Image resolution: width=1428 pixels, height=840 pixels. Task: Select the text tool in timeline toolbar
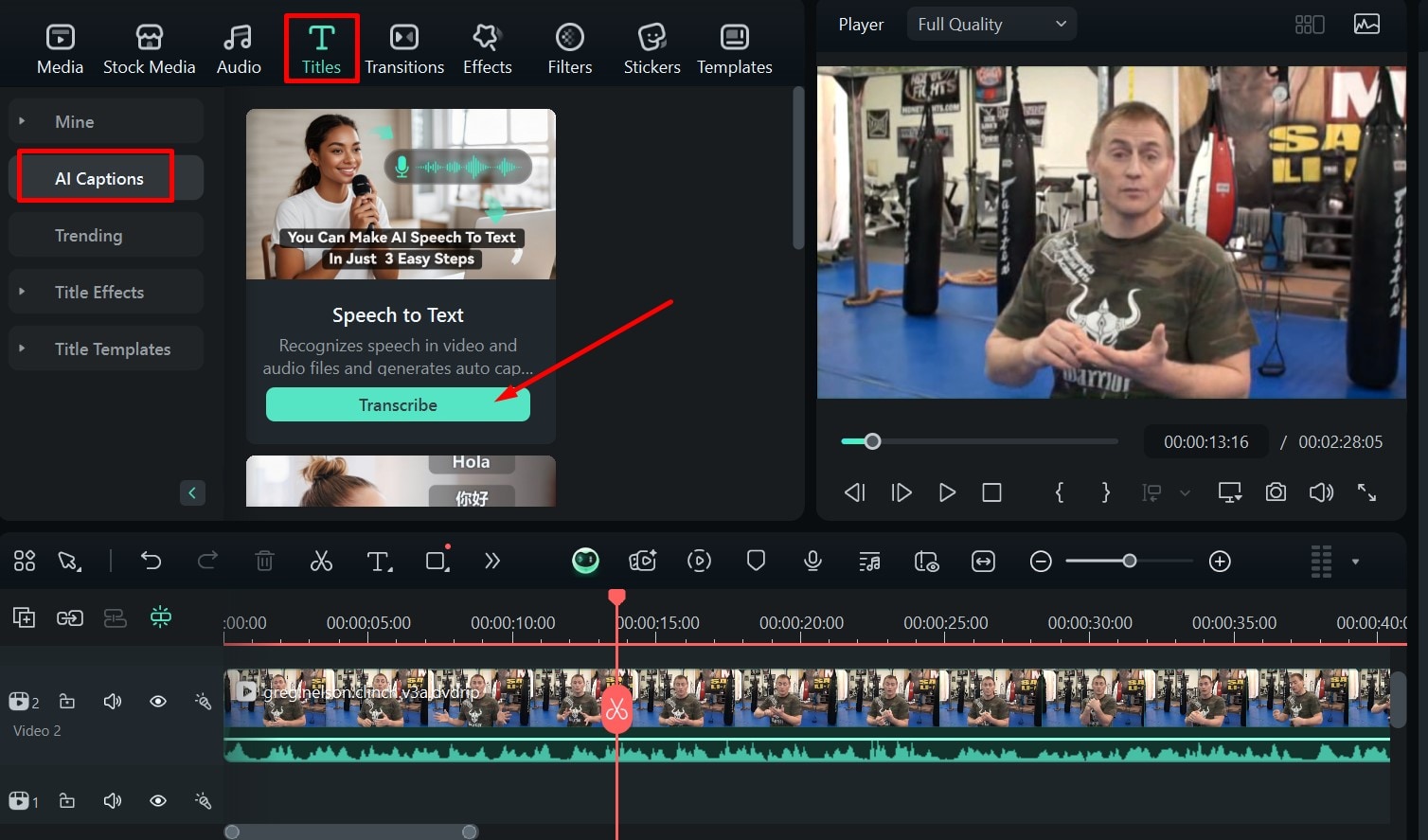tap(379, 562)
